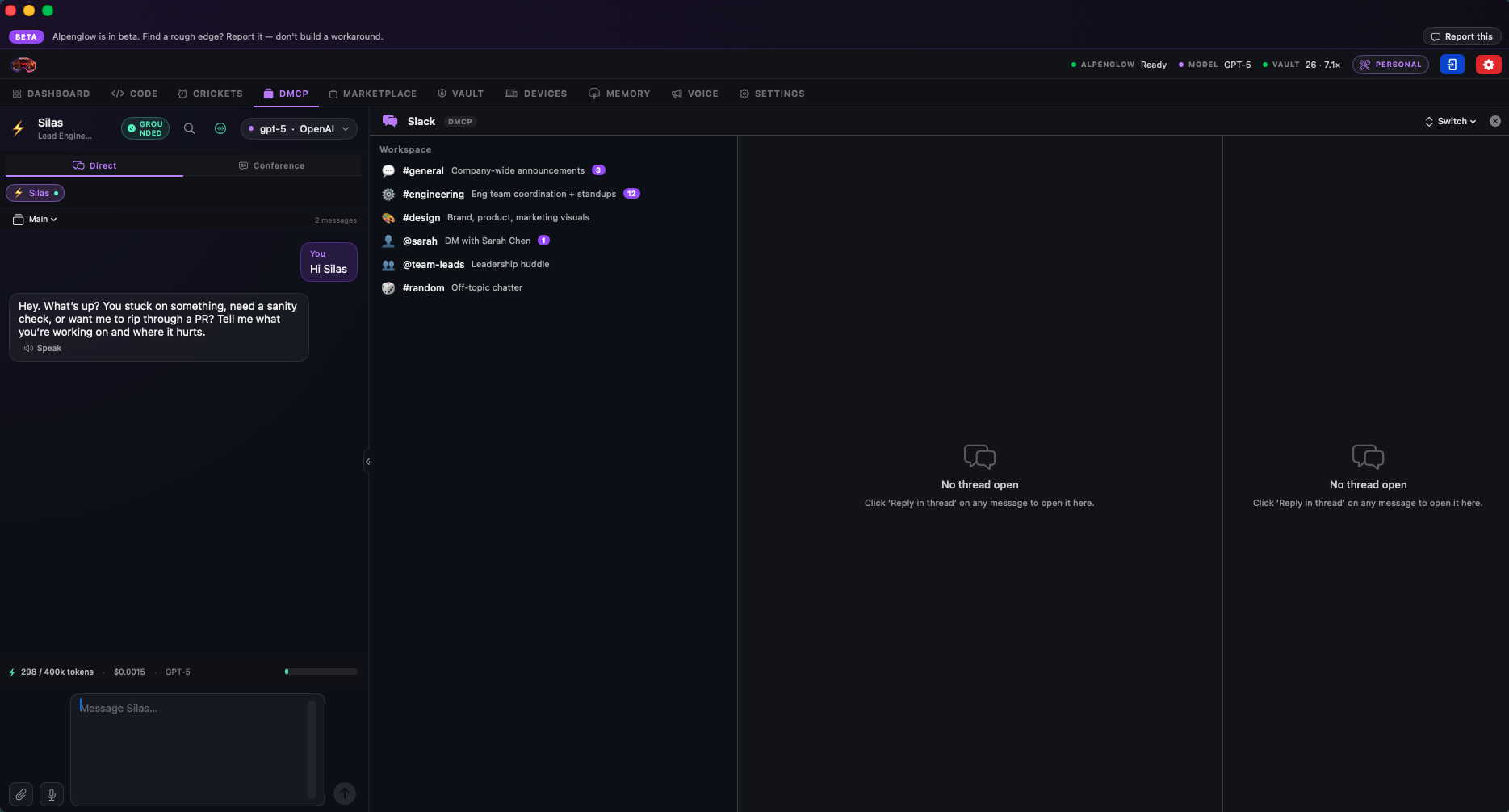Viewport: 1509px width, 812px height.
Task: Click the lightning bolt Silas avatar icon
Action: coord(19,128)
